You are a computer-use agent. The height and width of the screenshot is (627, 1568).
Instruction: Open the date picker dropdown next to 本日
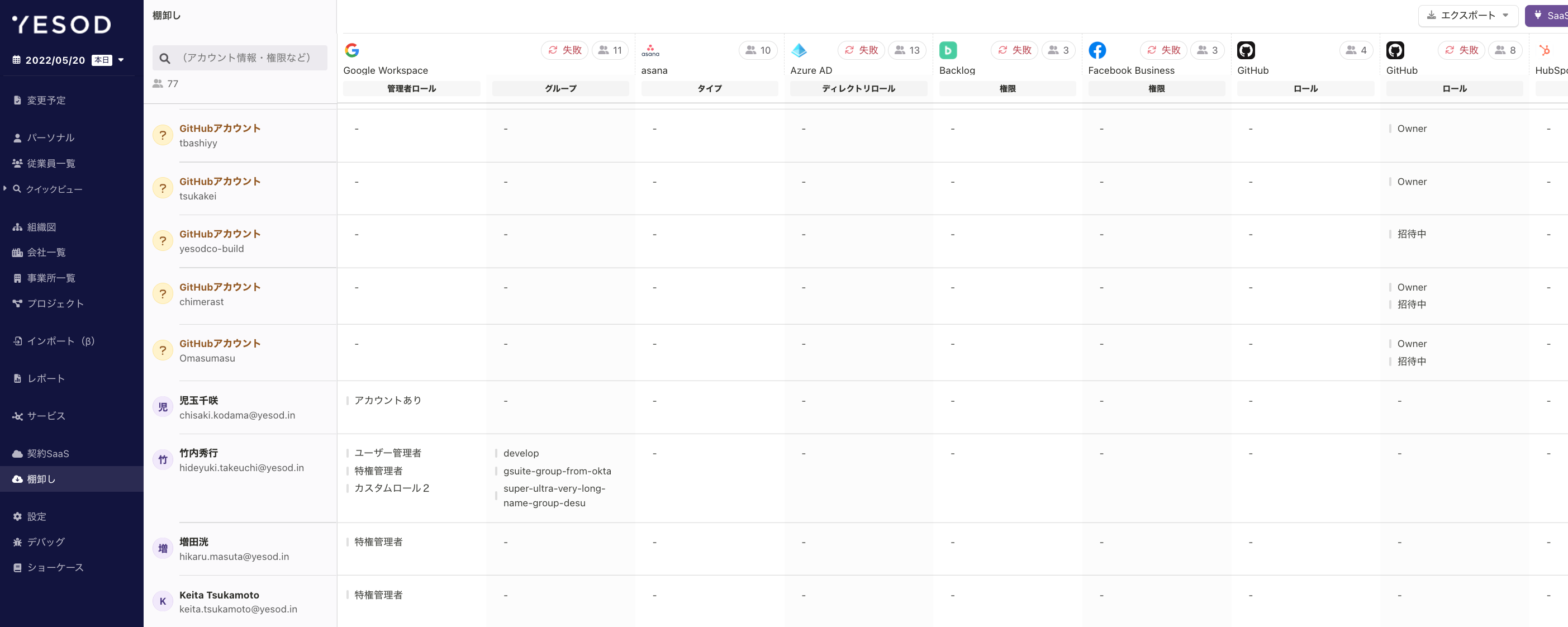(x=121, y=59)
